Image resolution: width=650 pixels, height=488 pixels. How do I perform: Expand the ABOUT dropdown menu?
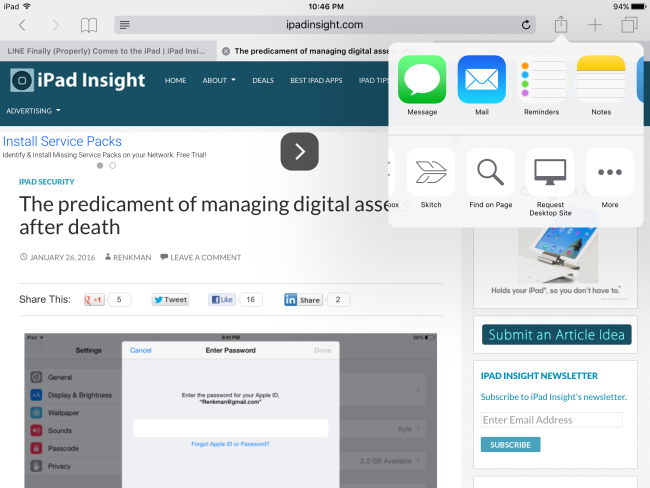[x=219, y=80]
